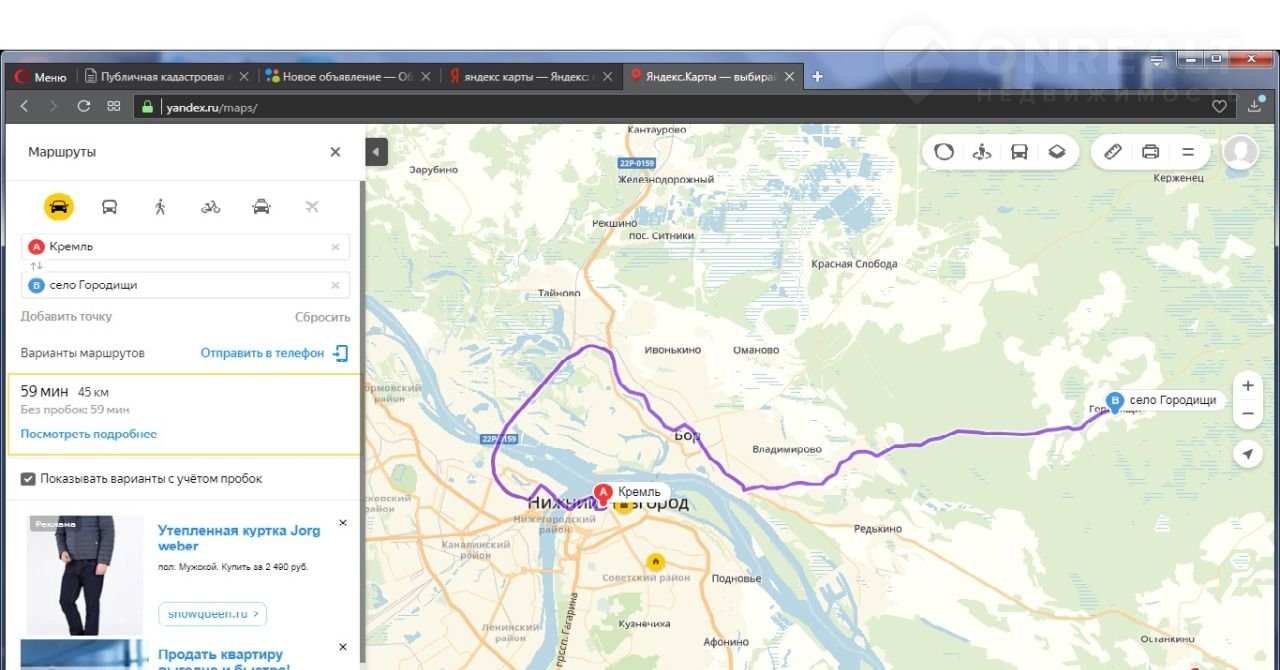The width and height of the screenshot is (1280, 670).
Task: Swap start and destination points
Action: pyautogui.click(x=36, y=266)
